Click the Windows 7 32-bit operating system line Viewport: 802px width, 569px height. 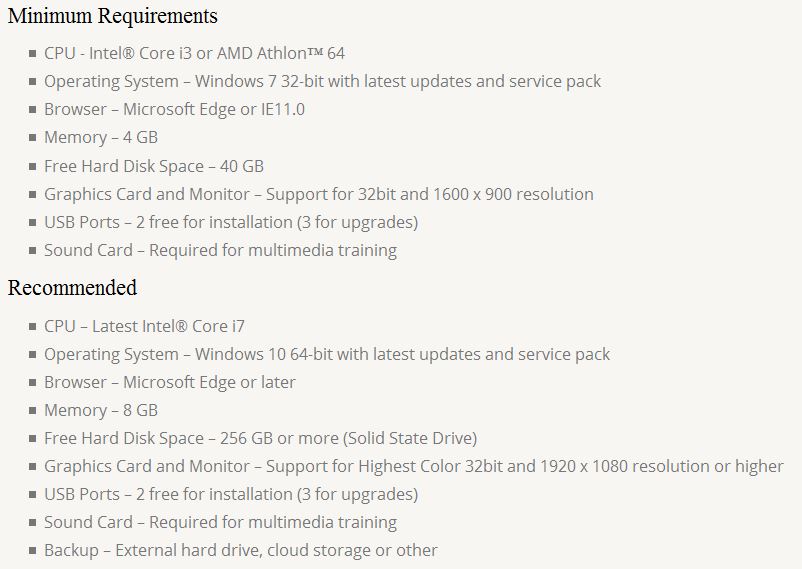tap(322, 81)
